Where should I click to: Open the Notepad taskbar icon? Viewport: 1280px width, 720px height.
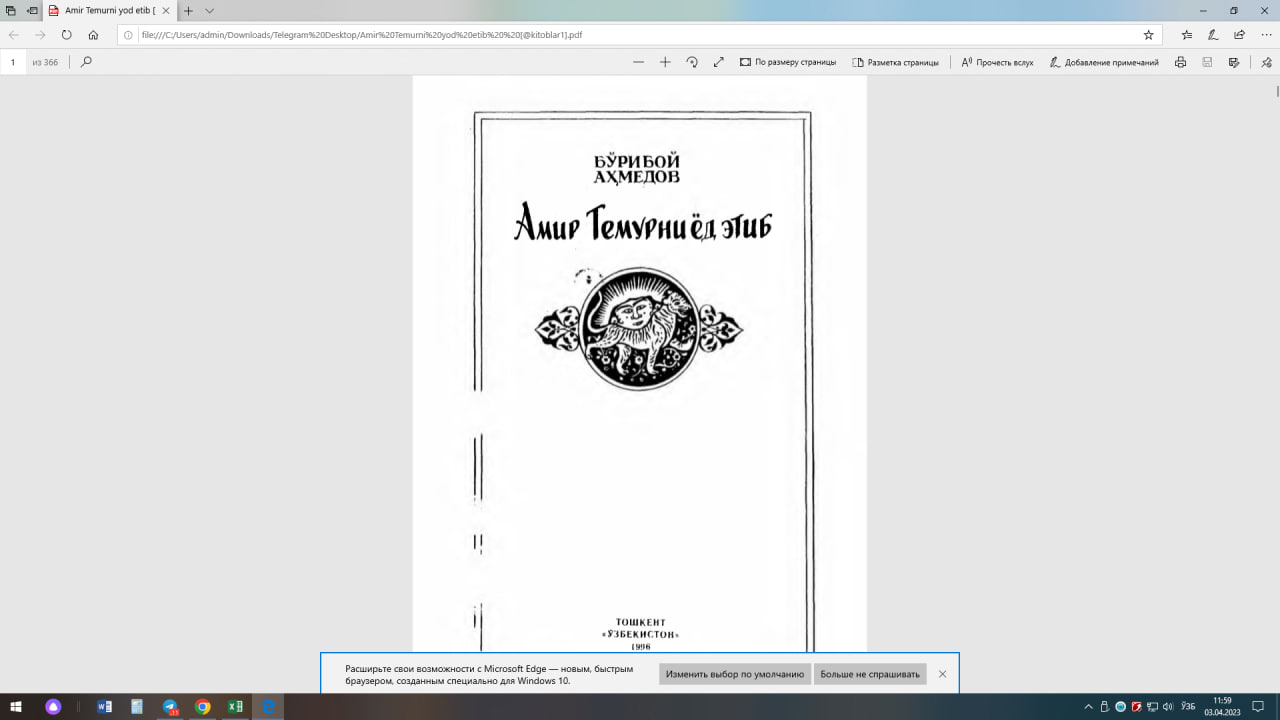pyautogui.click(x=137, y=706)
